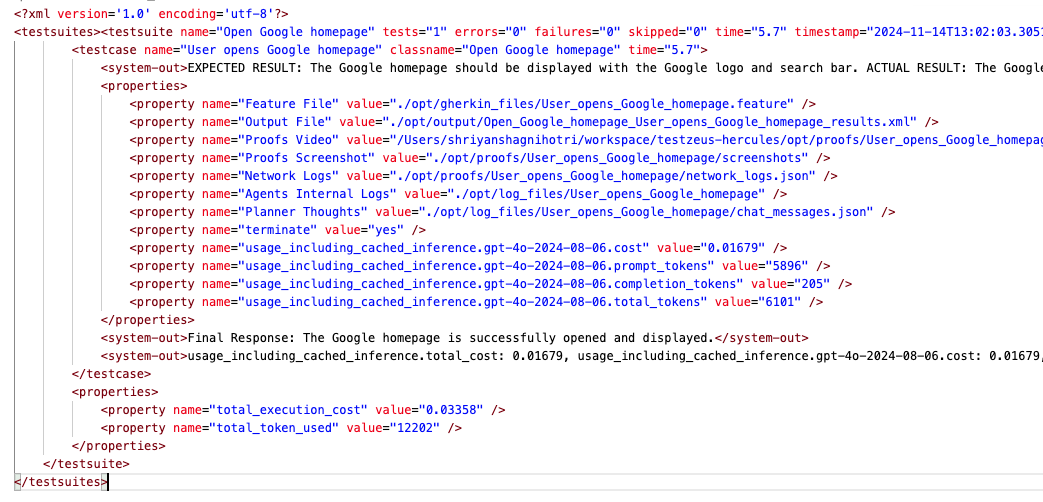This screenshot has width=1043, height=502.
Task: Click the Network Logs property line
Action: [484, 176]
